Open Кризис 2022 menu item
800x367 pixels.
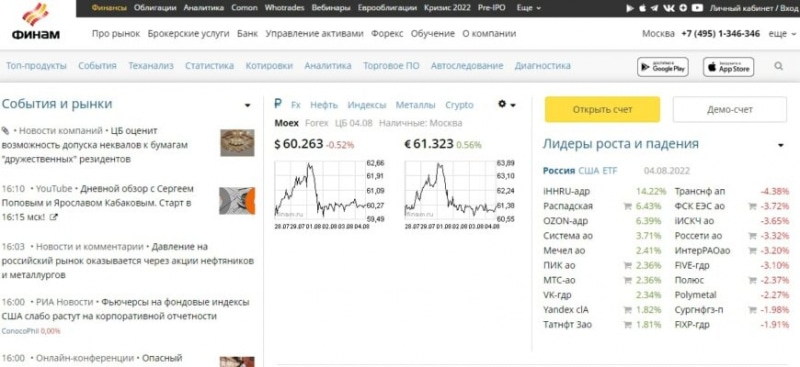[x=447, y=8]
